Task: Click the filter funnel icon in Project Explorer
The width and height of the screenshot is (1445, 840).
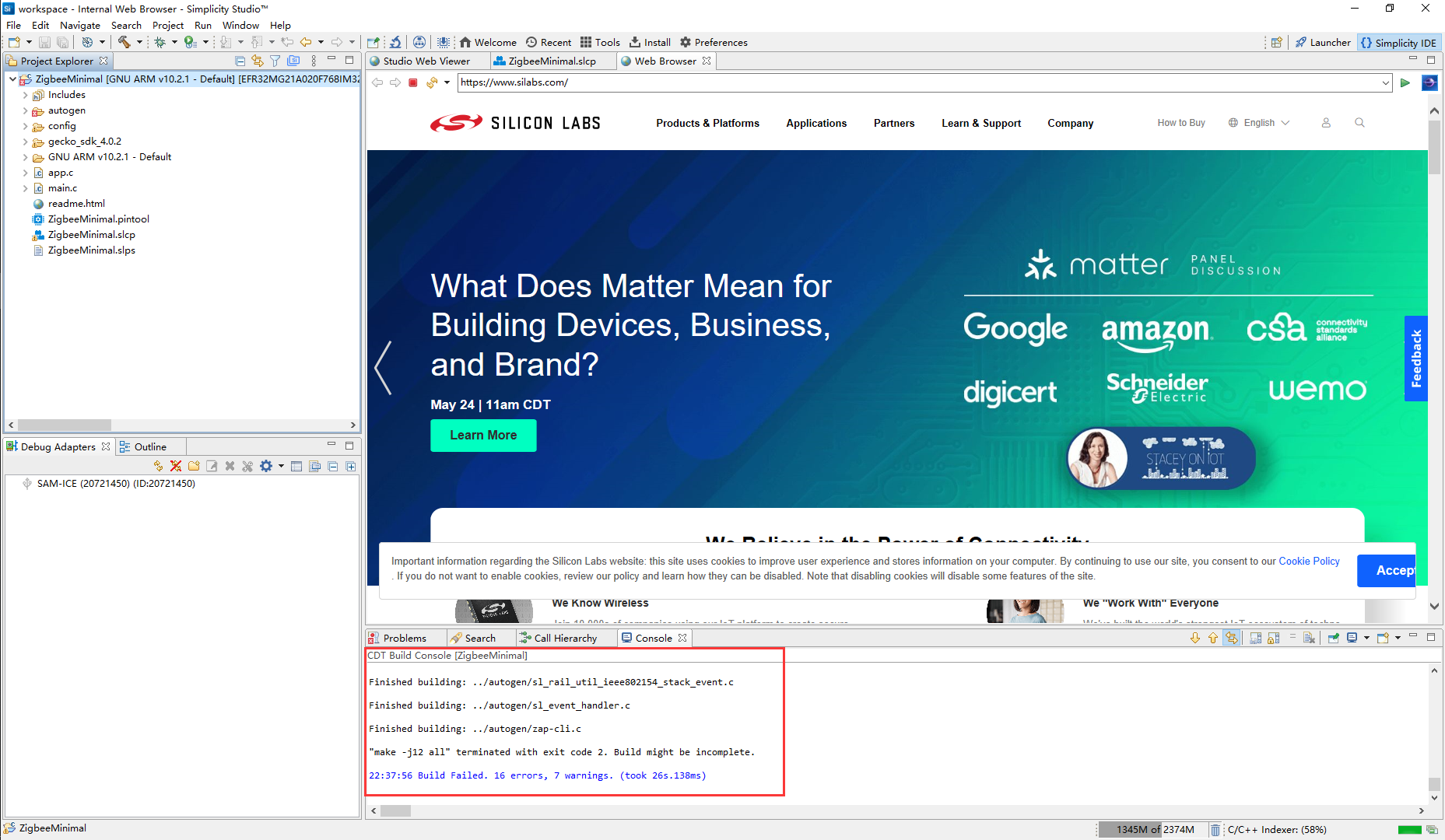Action: [x=275, y=61]
